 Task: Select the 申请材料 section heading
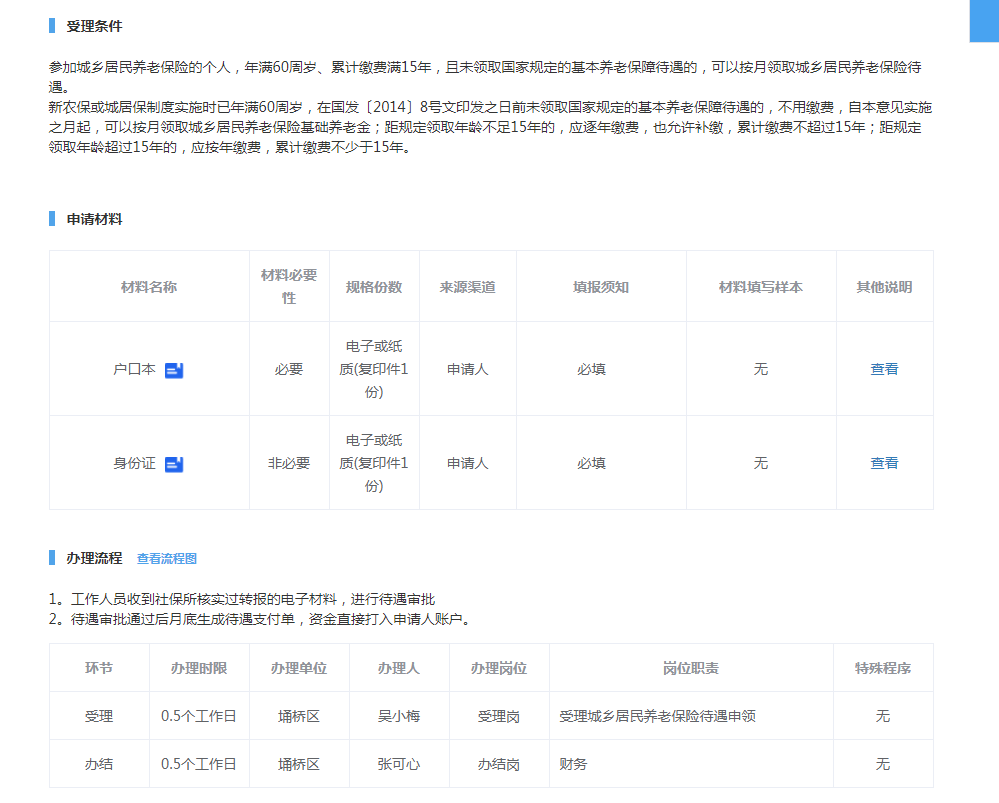[94, 219]
